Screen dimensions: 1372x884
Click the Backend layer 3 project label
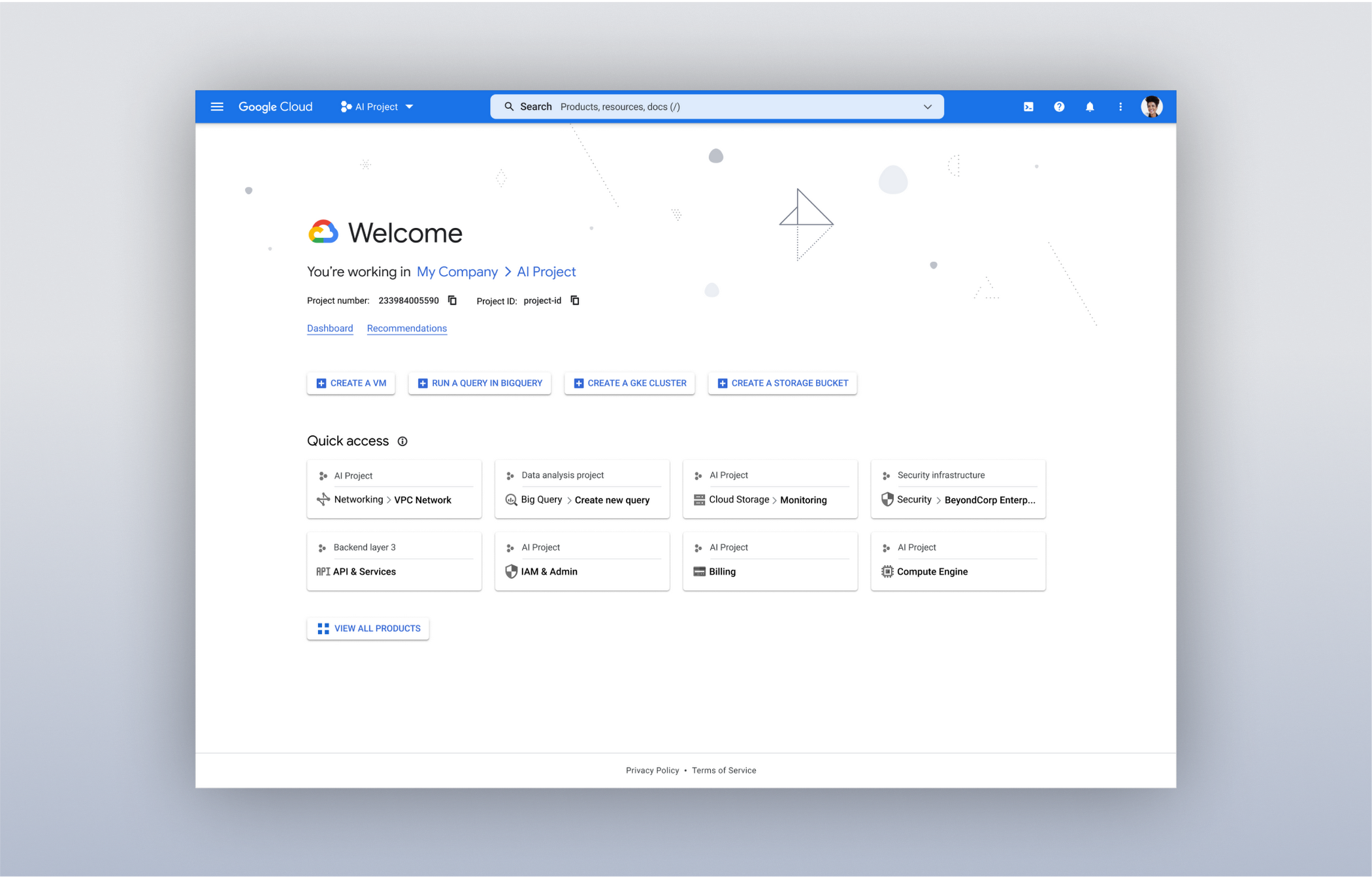point(365,548)
